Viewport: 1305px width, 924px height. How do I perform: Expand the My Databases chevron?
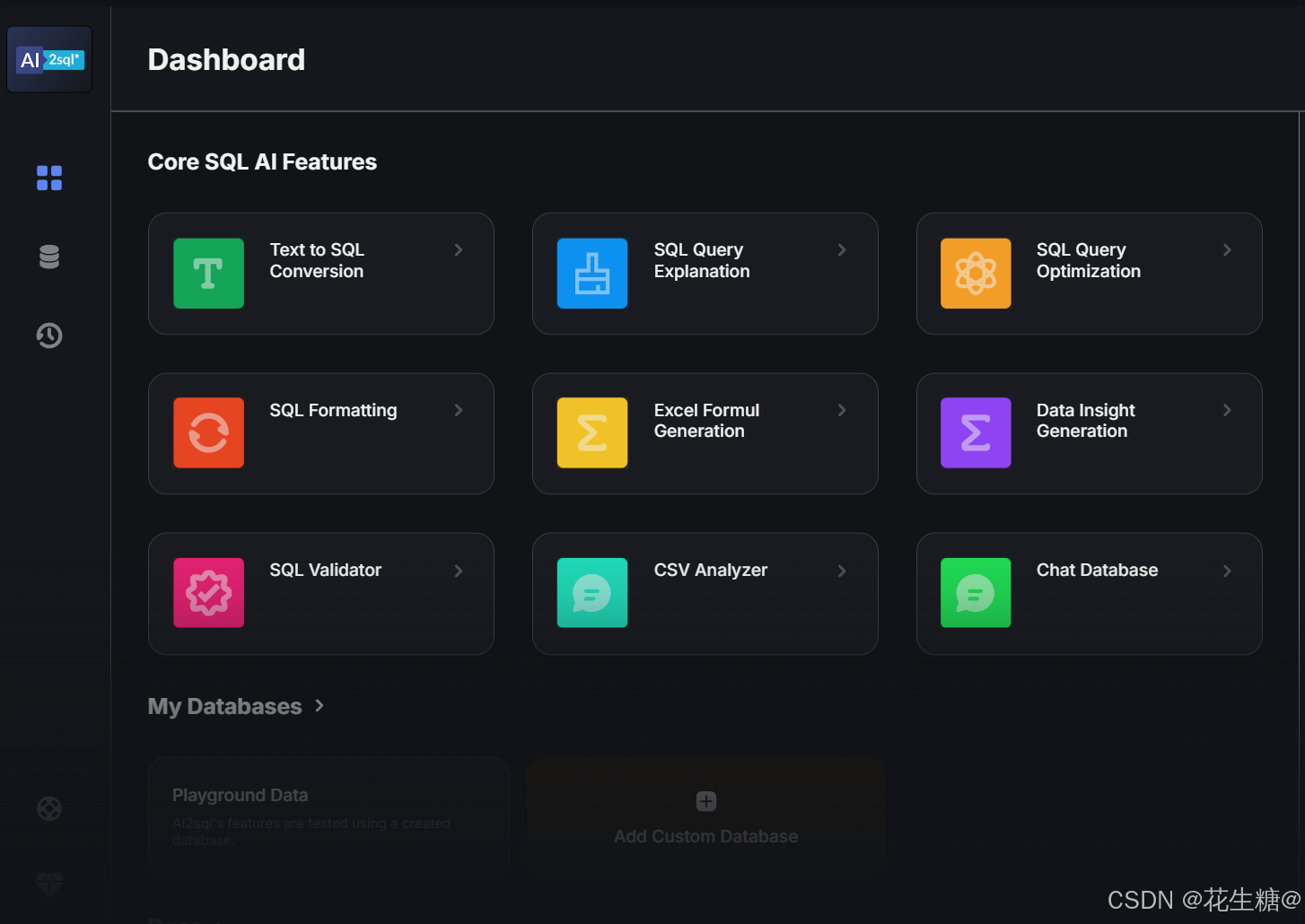[320, 706]
